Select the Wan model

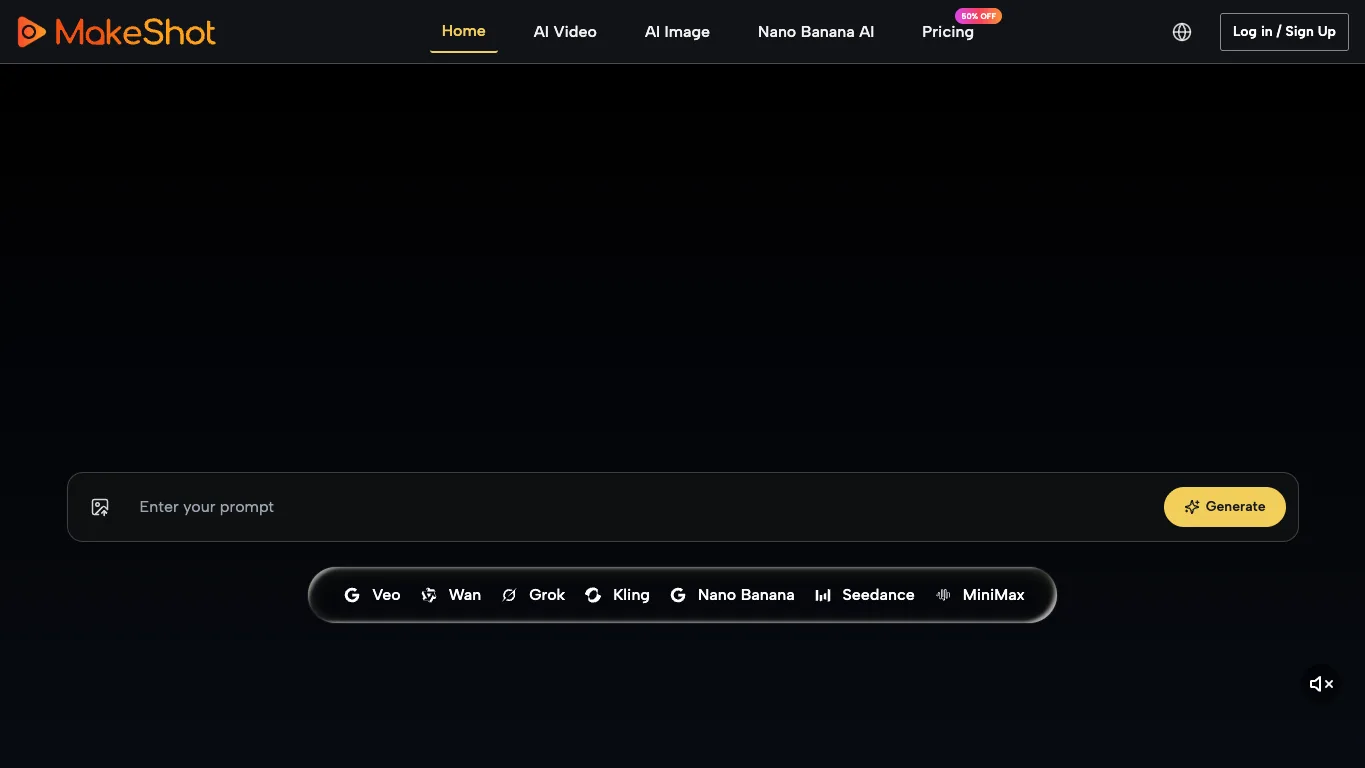tap(451, 595)
